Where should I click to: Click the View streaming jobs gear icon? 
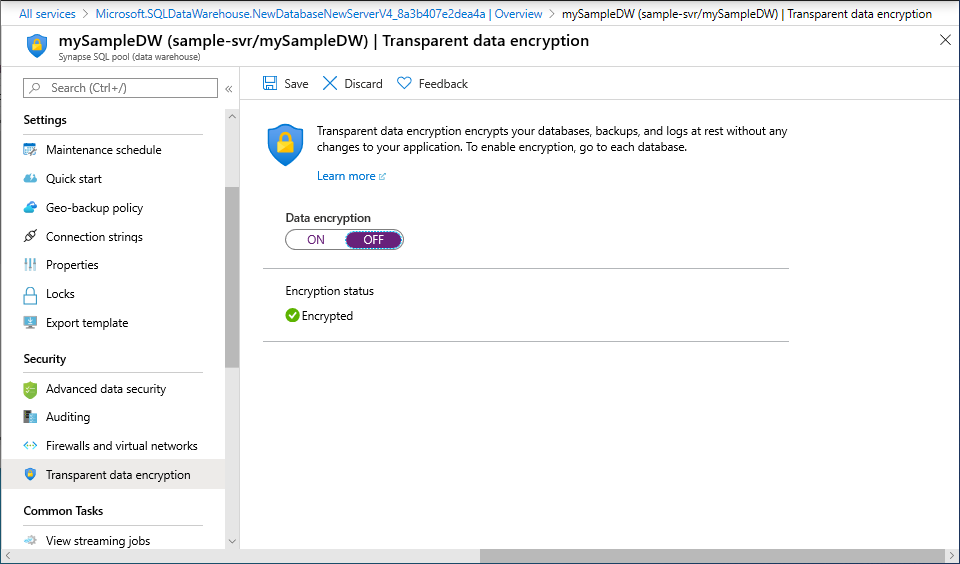pos(30,541)
